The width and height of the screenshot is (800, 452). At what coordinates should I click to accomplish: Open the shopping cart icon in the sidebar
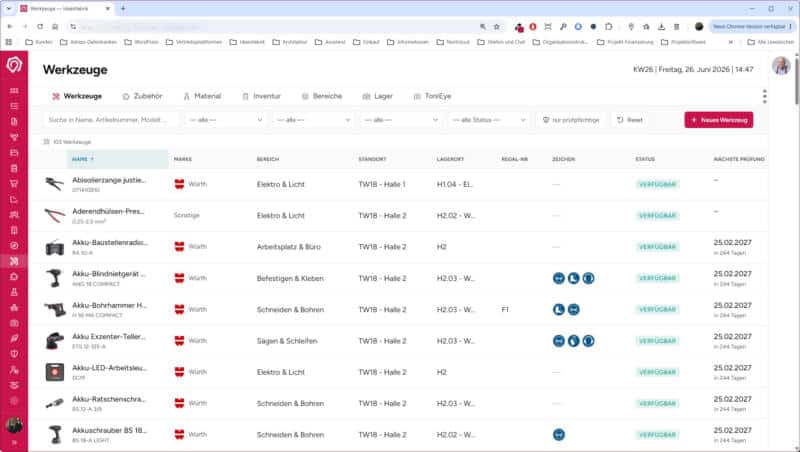pos(14,184)
